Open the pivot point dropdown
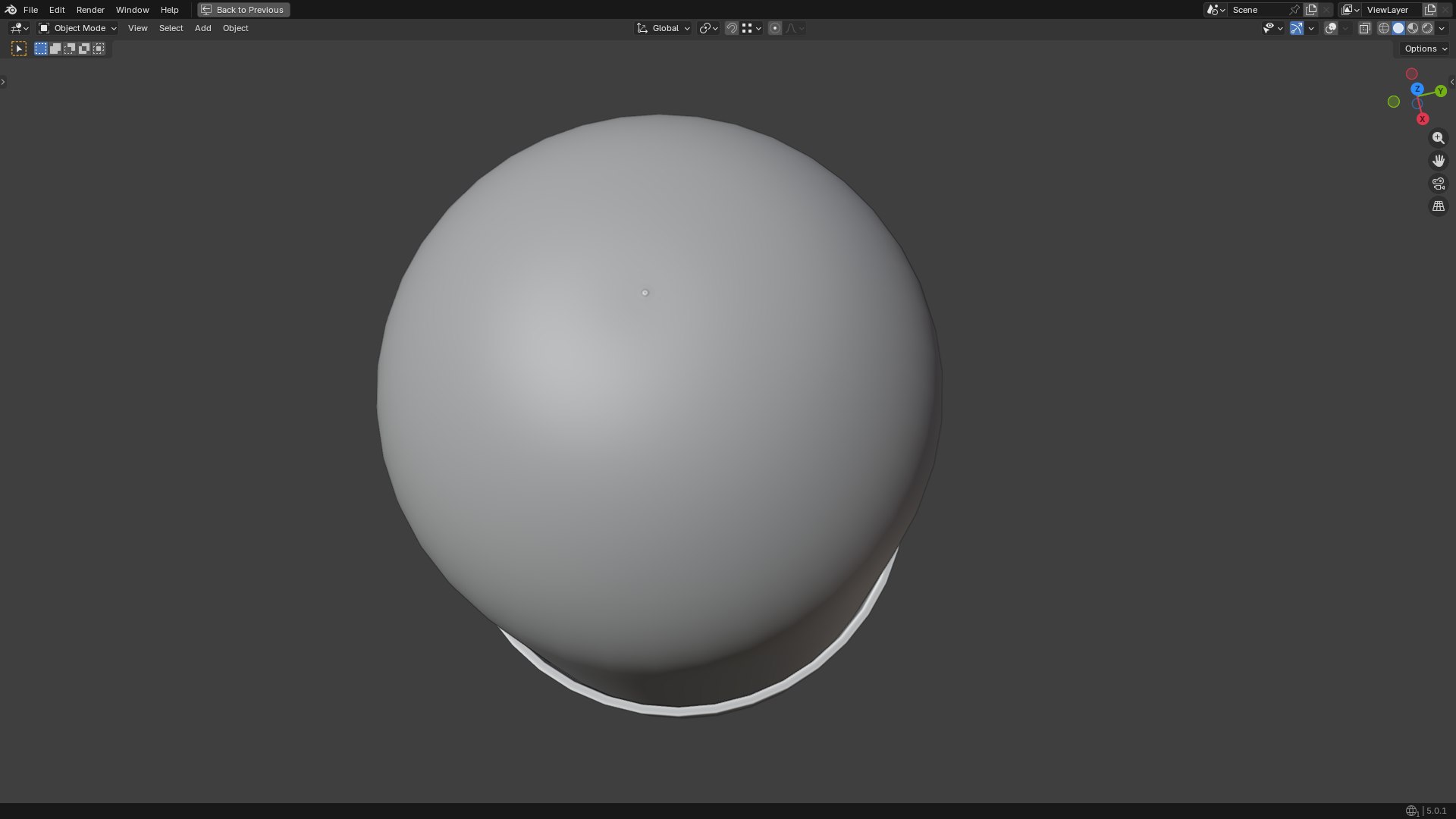This screenshot has height=819, width=1456. click(709, 28)
